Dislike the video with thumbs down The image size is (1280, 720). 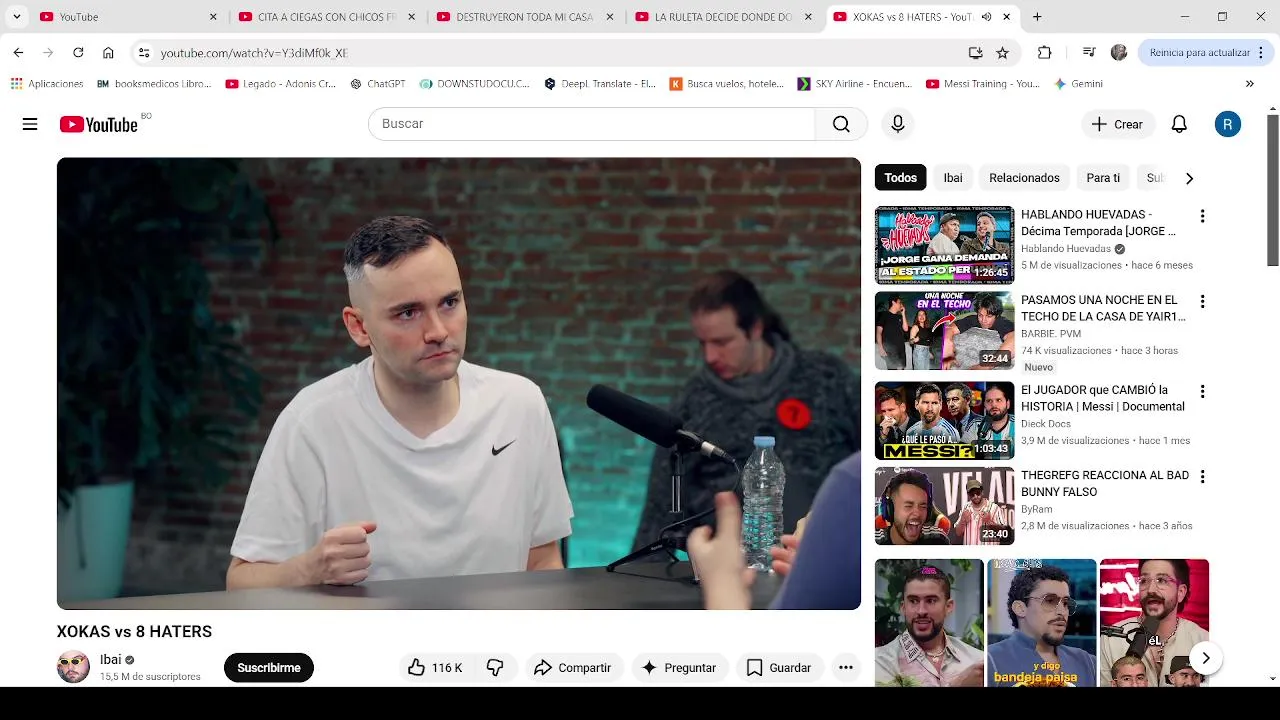coord(495,667)
